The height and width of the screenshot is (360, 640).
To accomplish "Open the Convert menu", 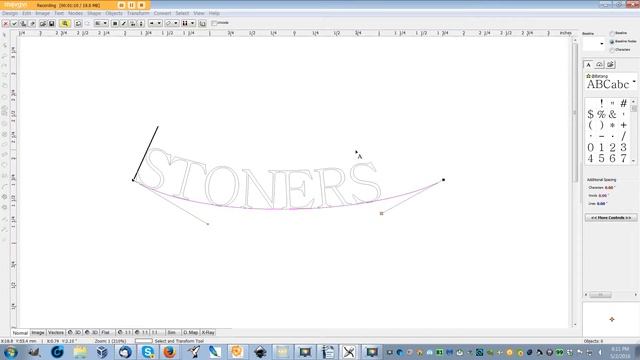I will tap(162, 13).
